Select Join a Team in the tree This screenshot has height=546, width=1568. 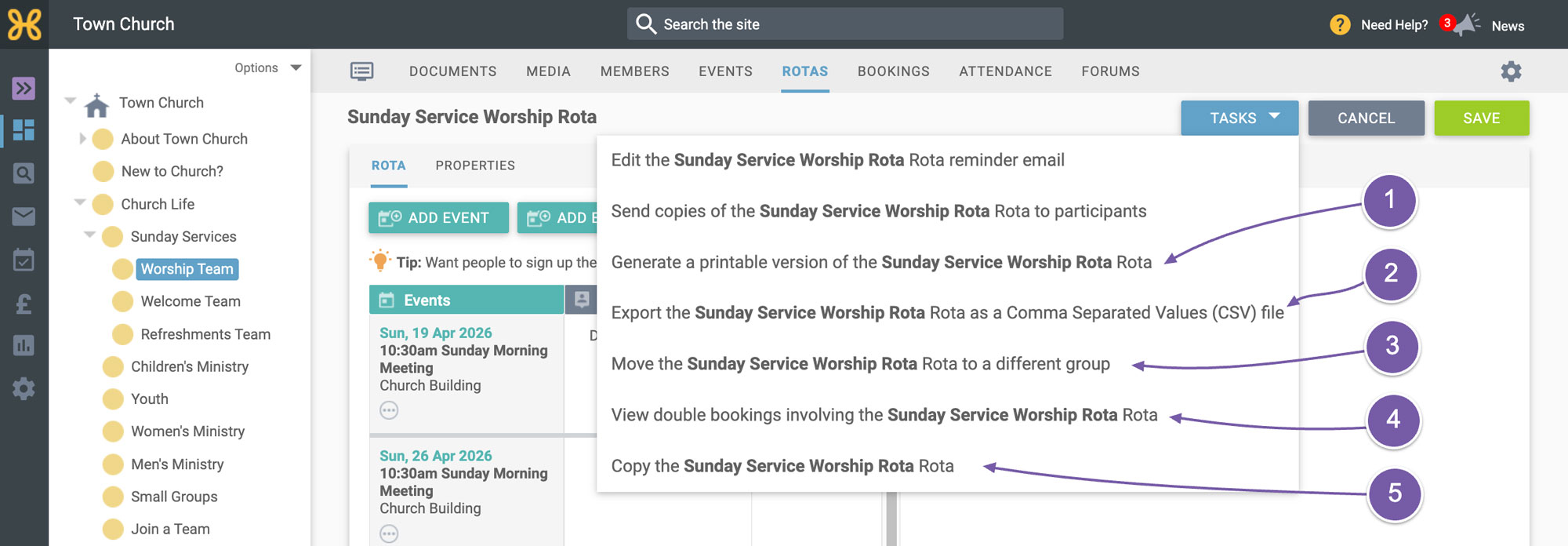(170, 529)
